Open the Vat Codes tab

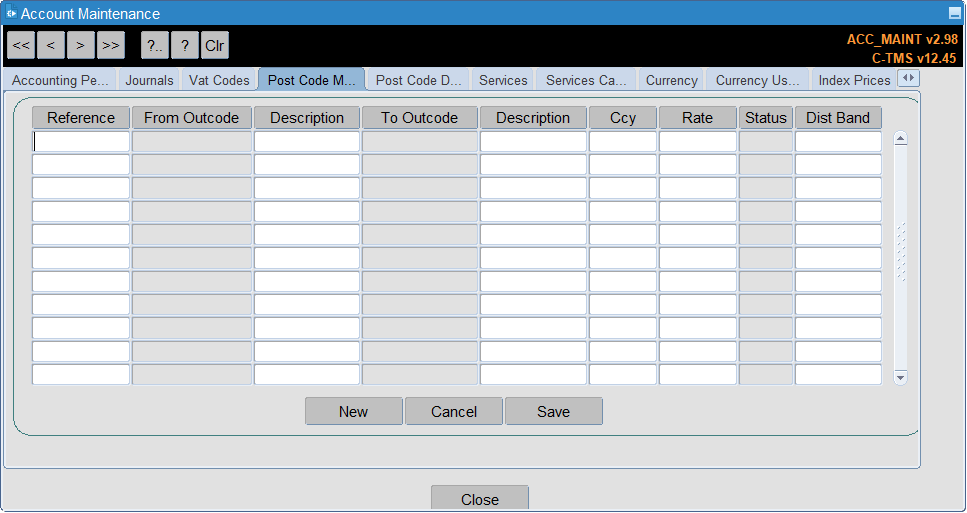[x=219, y=80]
